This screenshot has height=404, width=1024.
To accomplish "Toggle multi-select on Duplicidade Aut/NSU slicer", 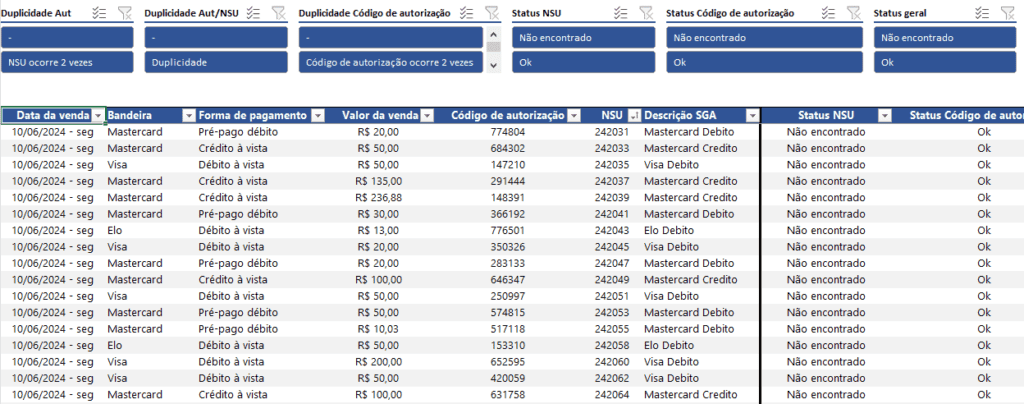I will [x=253, y=13].
